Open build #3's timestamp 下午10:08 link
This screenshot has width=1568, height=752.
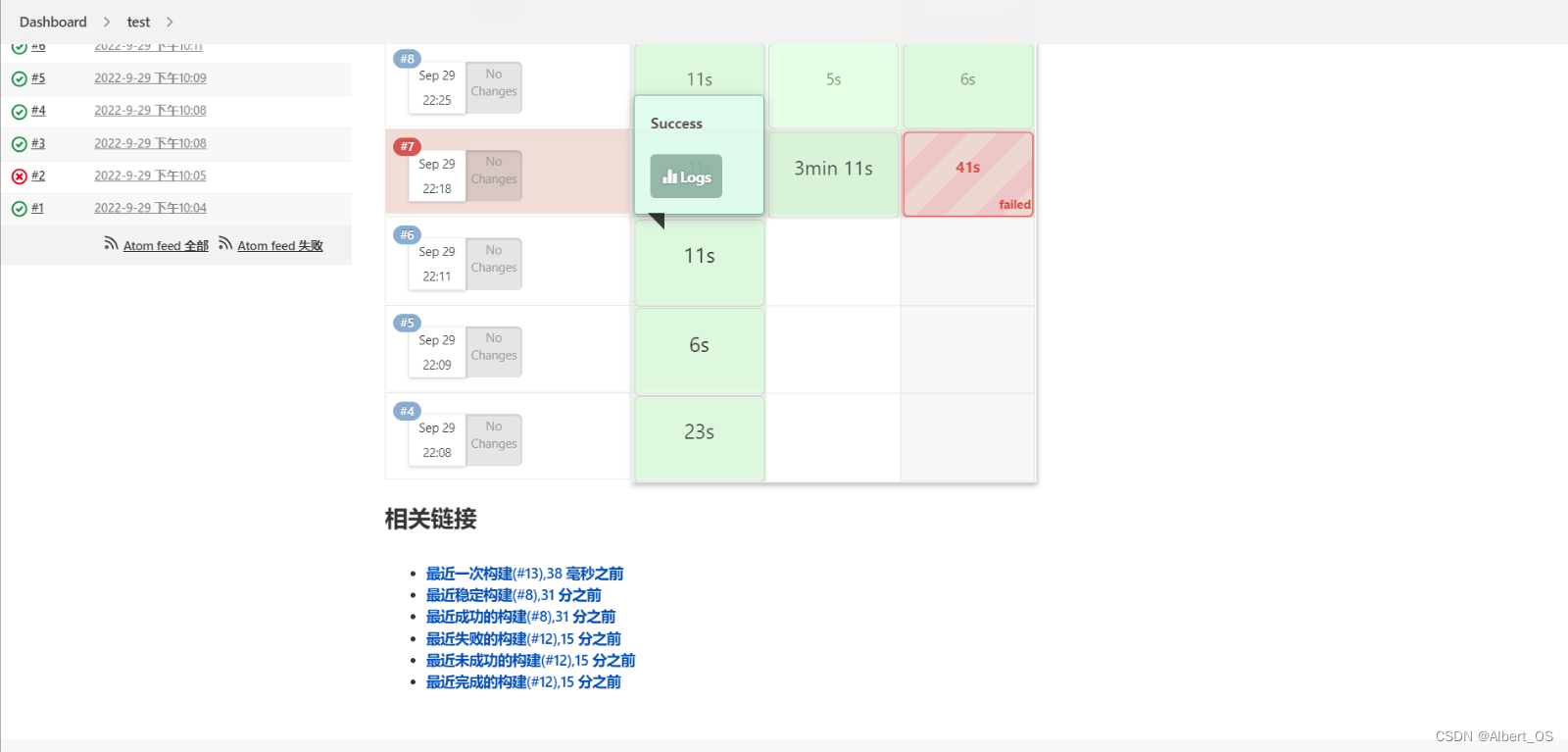tap(150, 143)
